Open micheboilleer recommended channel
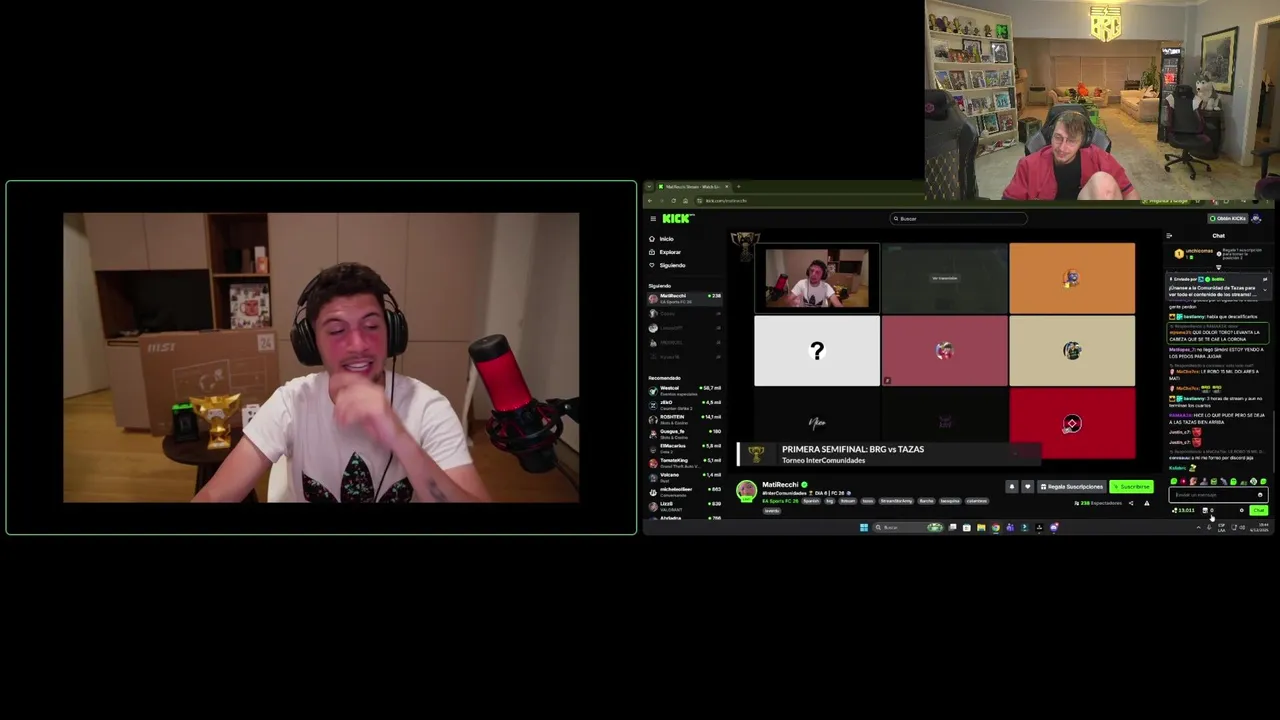 point(685,491)
